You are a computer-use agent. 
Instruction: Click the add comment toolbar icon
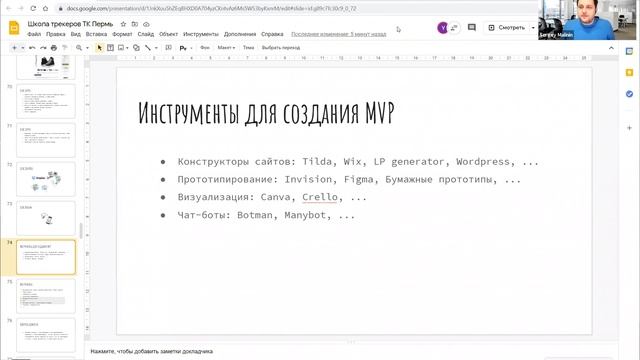(x=168, y=48)
